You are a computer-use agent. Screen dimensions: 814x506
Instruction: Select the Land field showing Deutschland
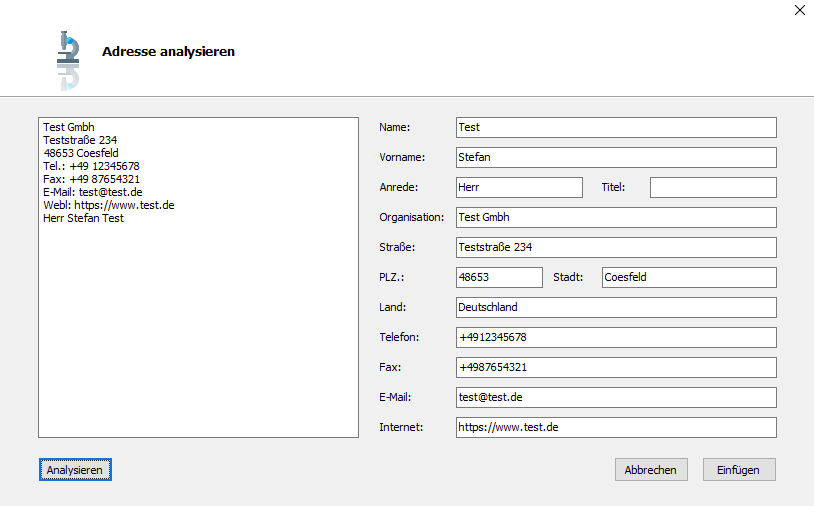point(616,307)
